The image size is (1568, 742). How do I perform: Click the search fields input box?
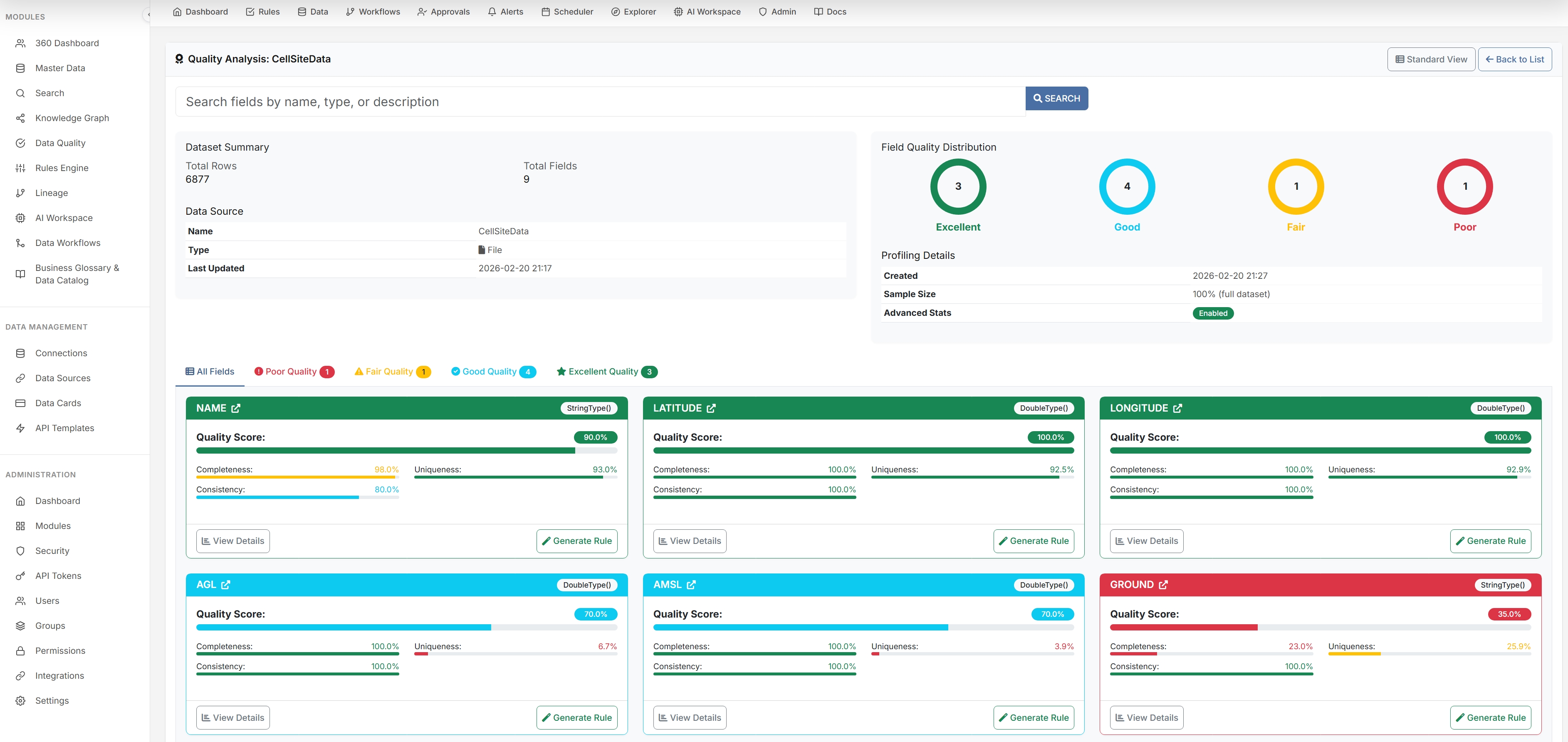point(600,102)
